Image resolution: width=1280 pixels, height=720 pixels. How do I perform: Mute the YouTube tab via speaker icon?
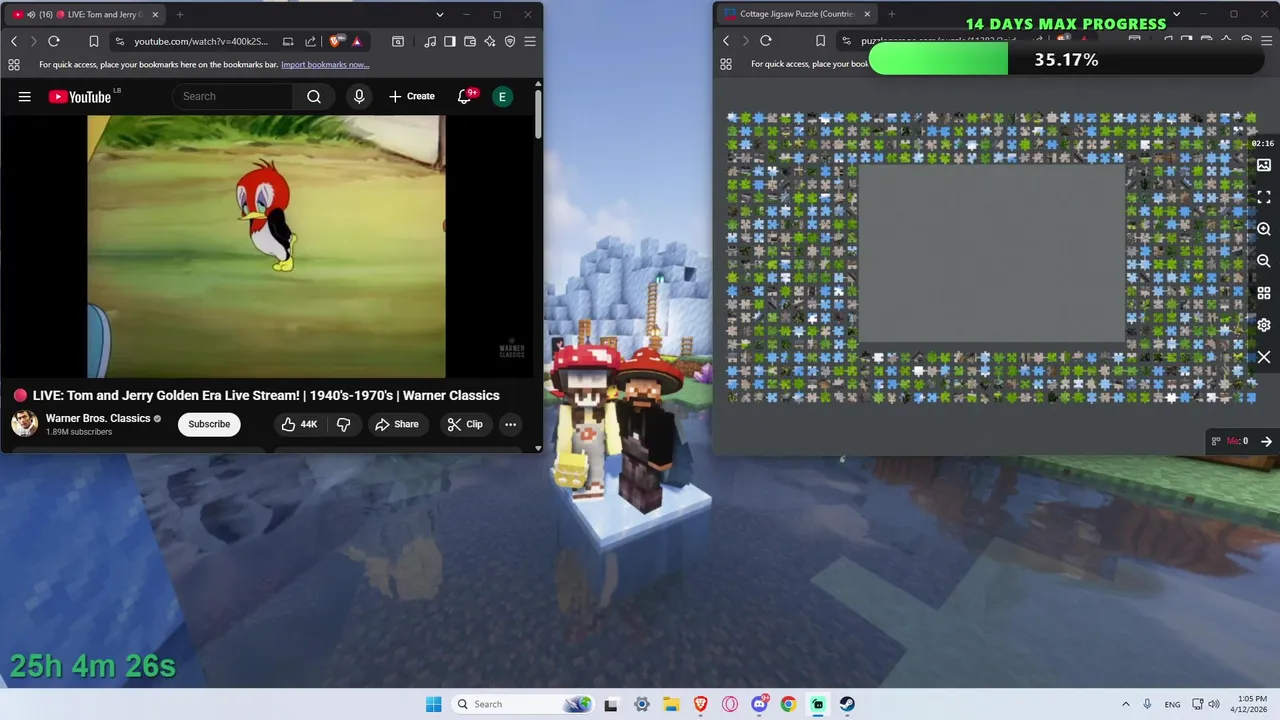[x=31, y=15]
